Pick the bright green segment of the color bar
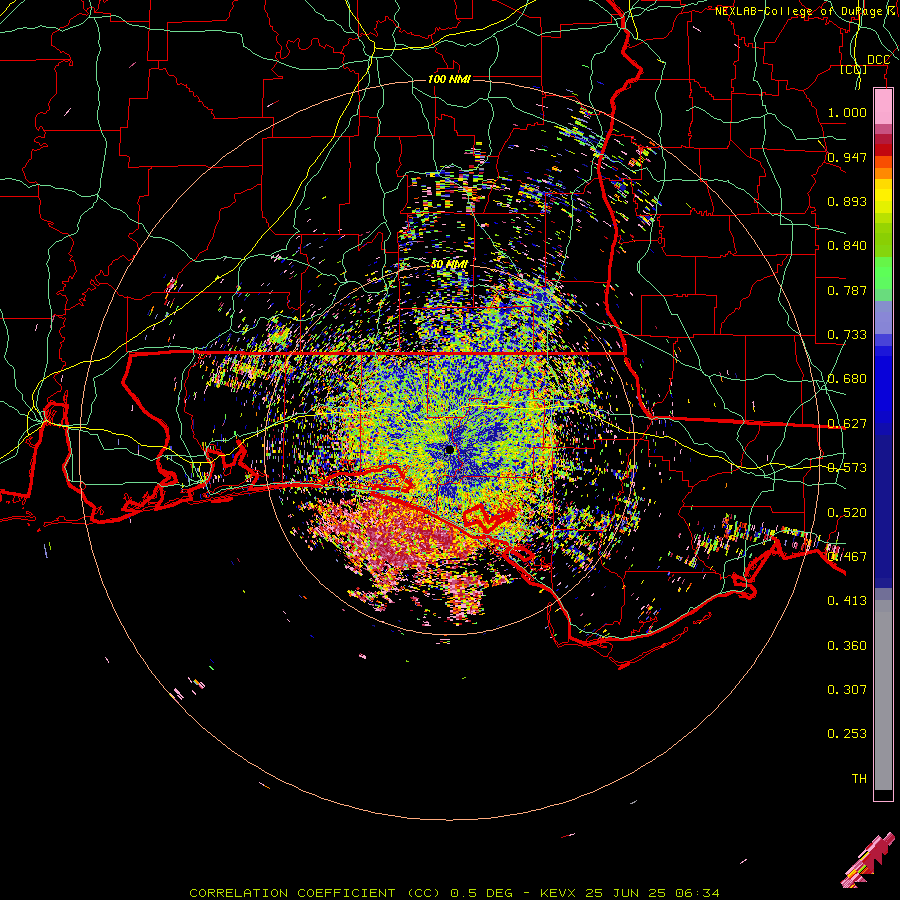Viewport: 900px width, 900px height. pyautogui.click(x=883, y=273)
